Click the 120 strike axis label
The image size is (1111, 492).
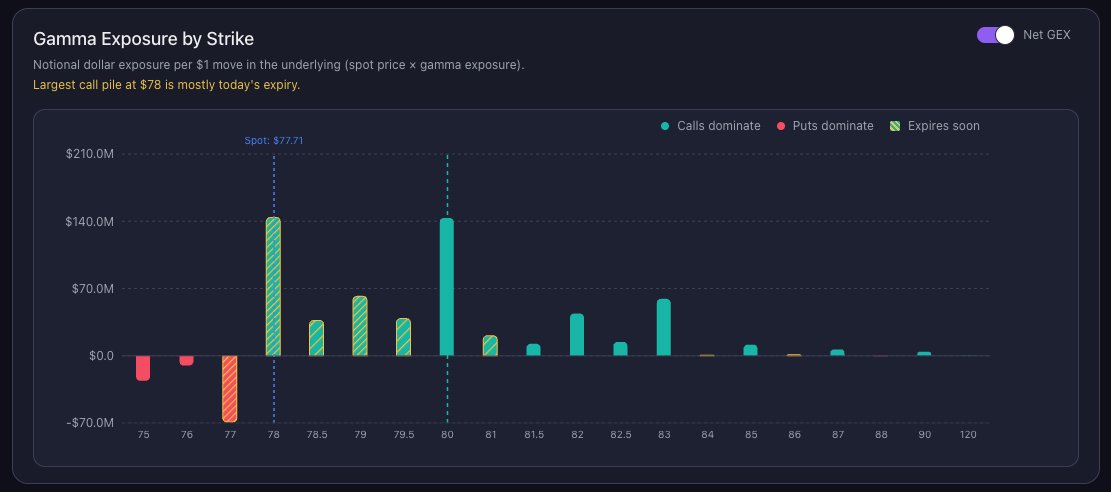pos(967,435)
